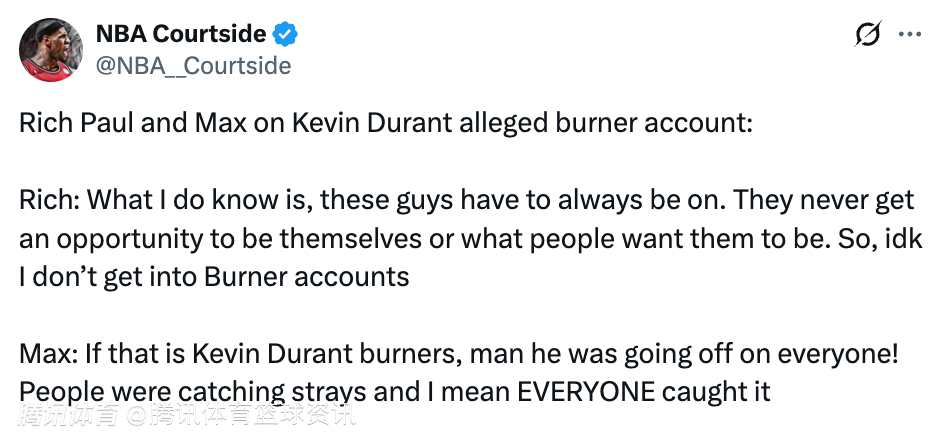Click the tweet headline ending 'alleged burner account:'
The image size is (936, 442).
384,126
